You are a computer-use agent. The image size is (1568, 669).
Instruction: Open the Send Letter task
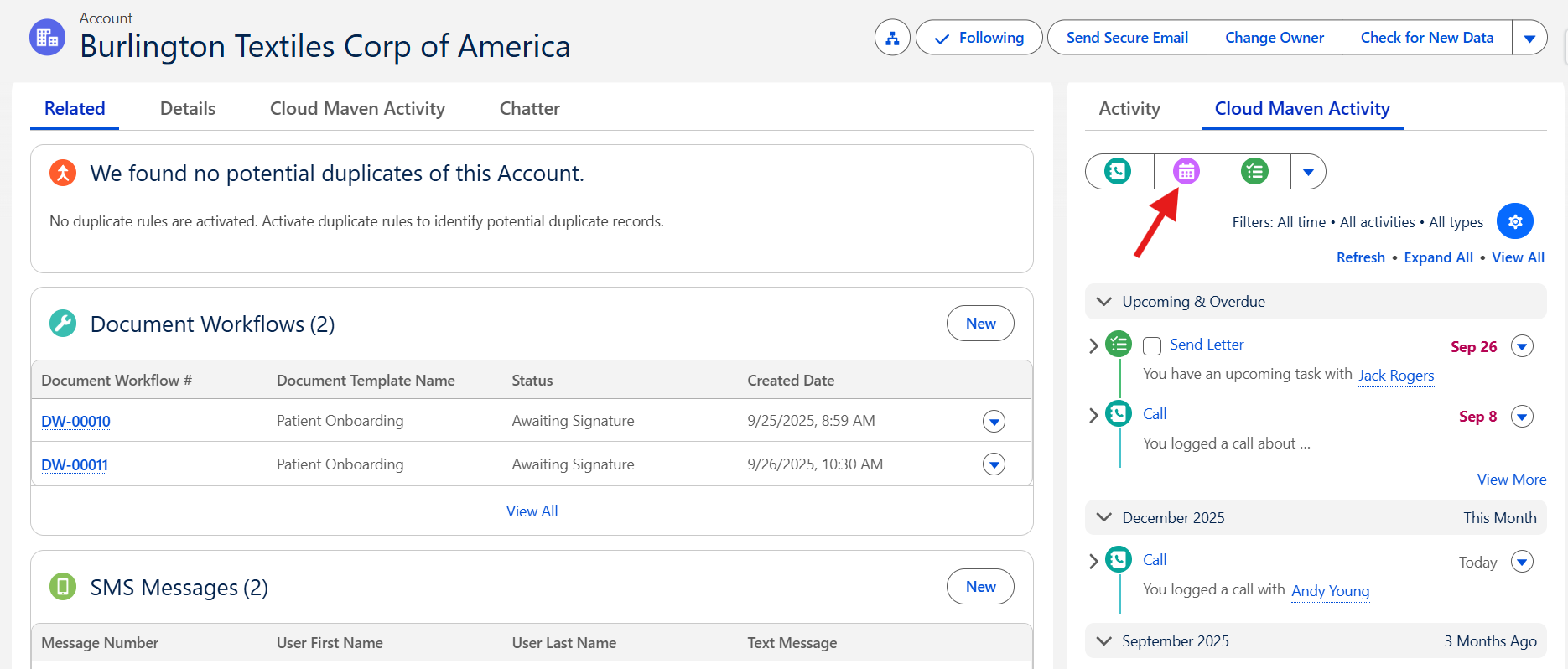point(1207,345)
